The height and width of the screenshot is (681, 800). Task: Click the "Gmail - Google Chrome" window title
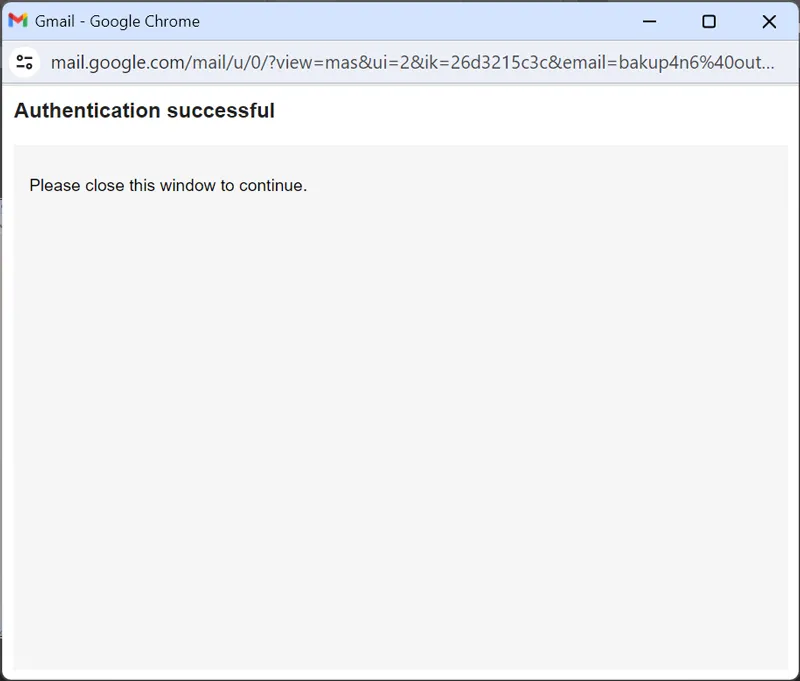(x=117, y=21)
